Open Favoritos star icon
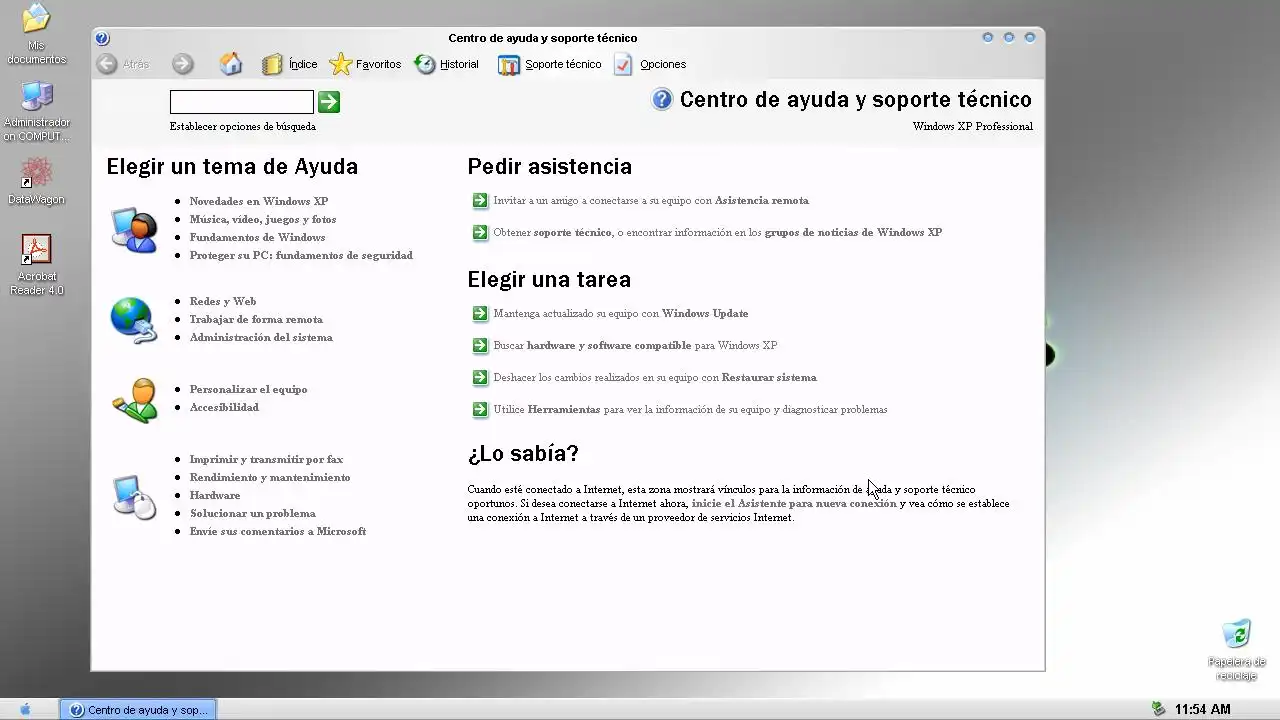The width and height of the screenshot is (1280, 720). tap(341, 64)
